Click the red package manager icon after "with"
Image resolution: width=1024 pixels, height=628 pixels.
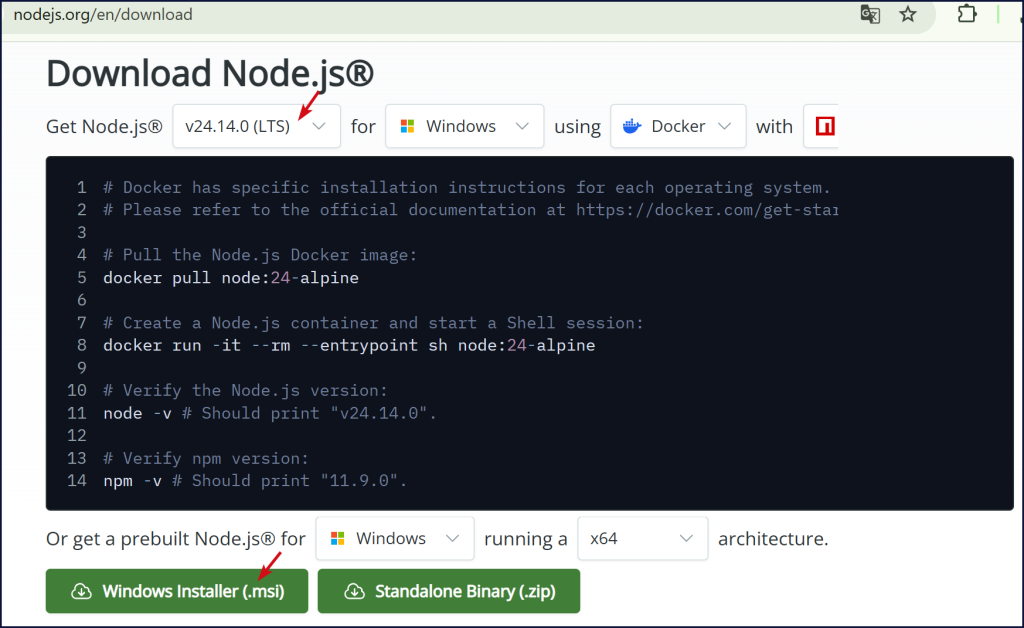tap(825, 126)
